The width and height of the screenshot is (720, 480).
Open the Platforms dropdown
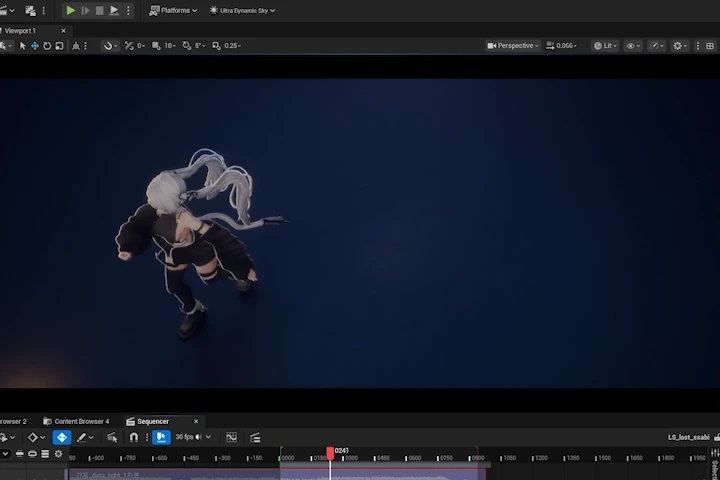tap(174, 10)
